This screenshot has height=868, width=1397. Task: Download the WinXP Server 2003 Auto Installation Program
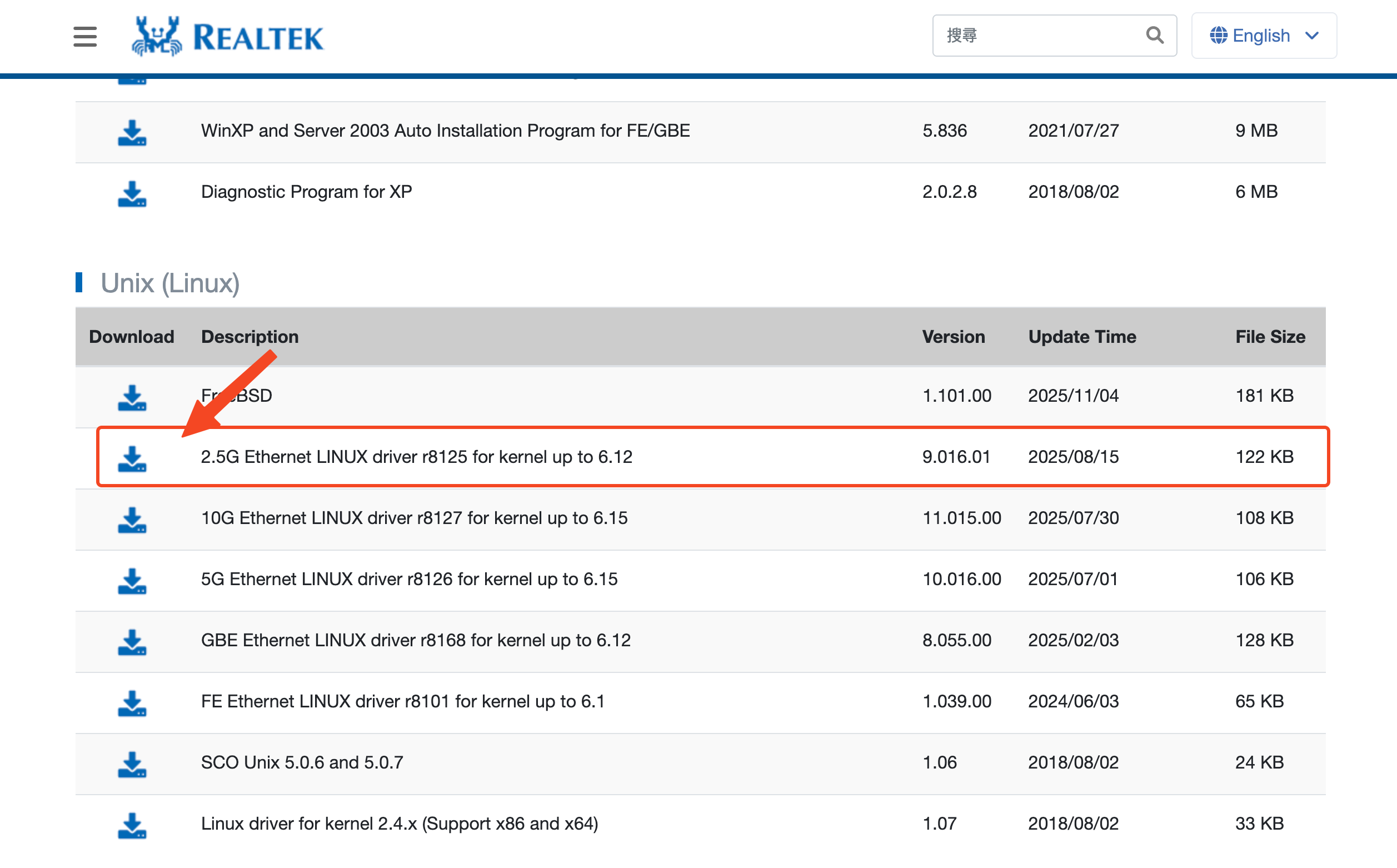[132, 132]
